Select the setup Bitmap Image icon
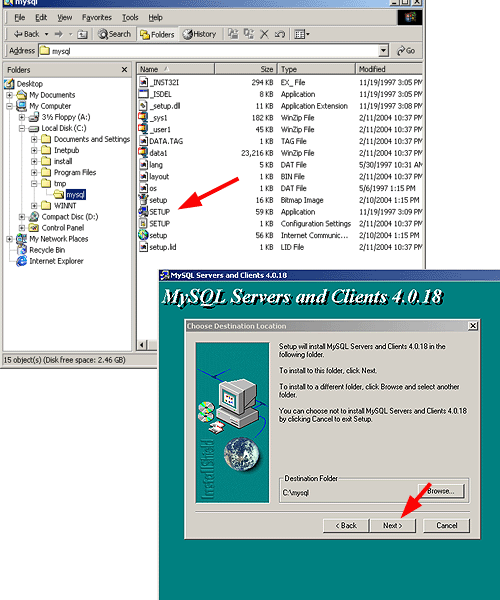This screenshot has width=500, height=600. 143,200
